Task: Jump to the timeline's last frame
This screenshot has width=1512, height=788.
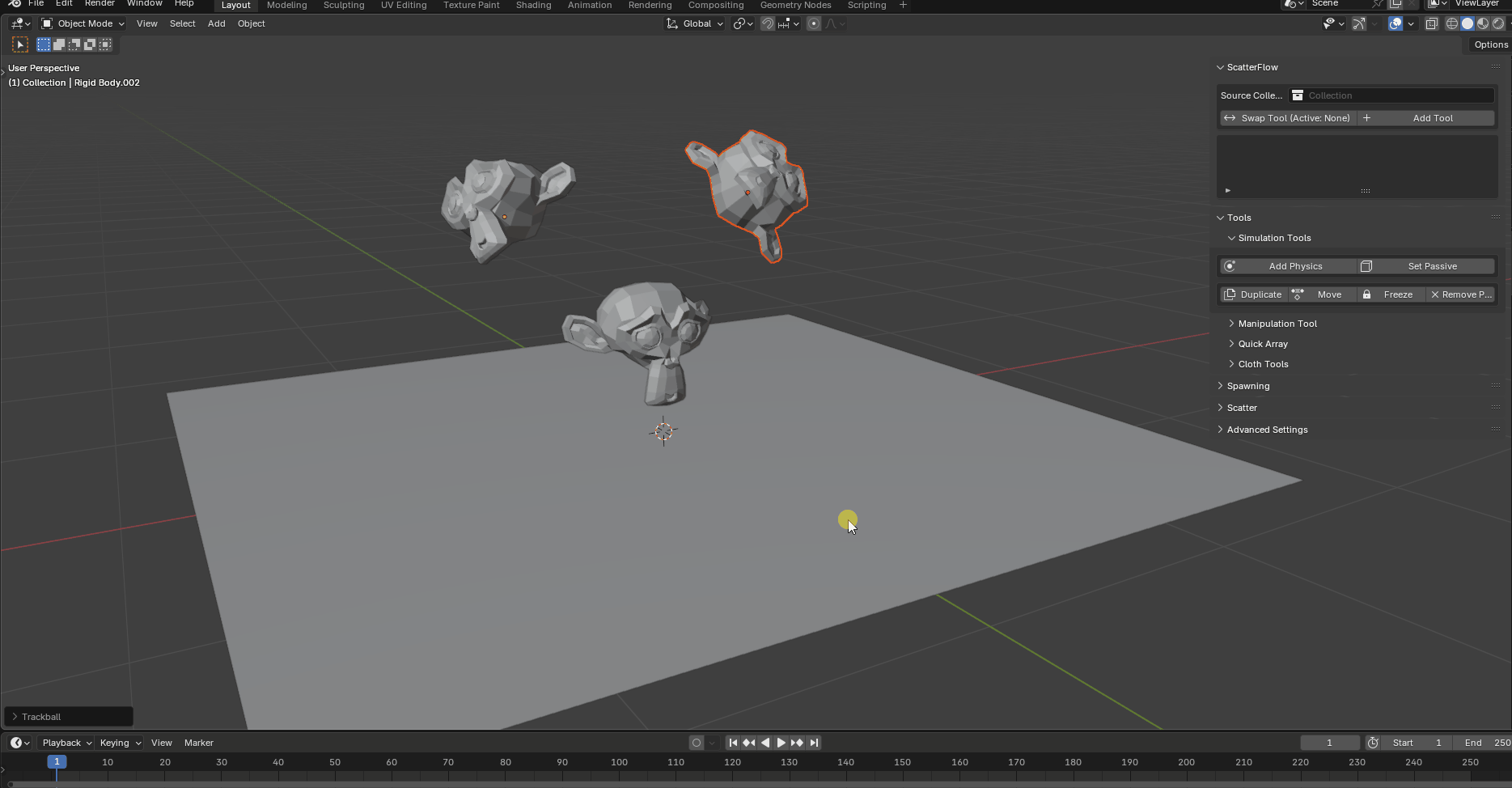Action: pyautogui.click(x=814, y=743)
